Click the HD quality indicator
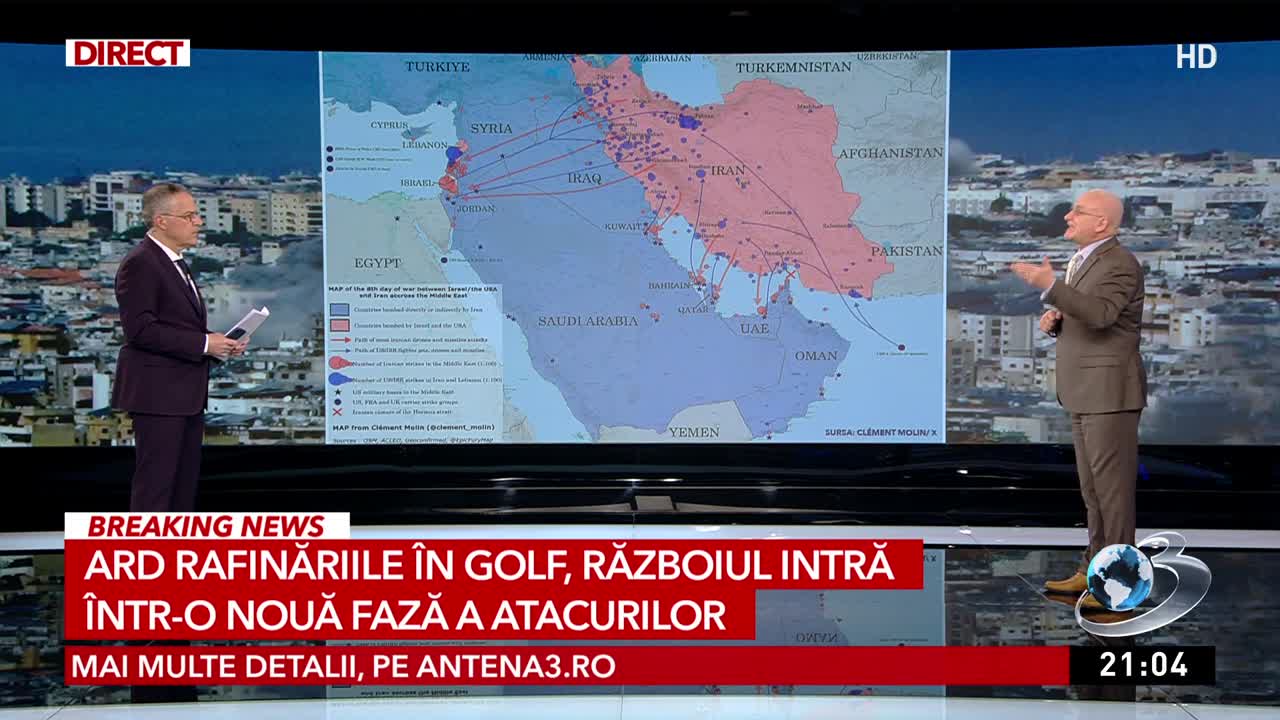1280x720 pixels. tap(1196, 57)
